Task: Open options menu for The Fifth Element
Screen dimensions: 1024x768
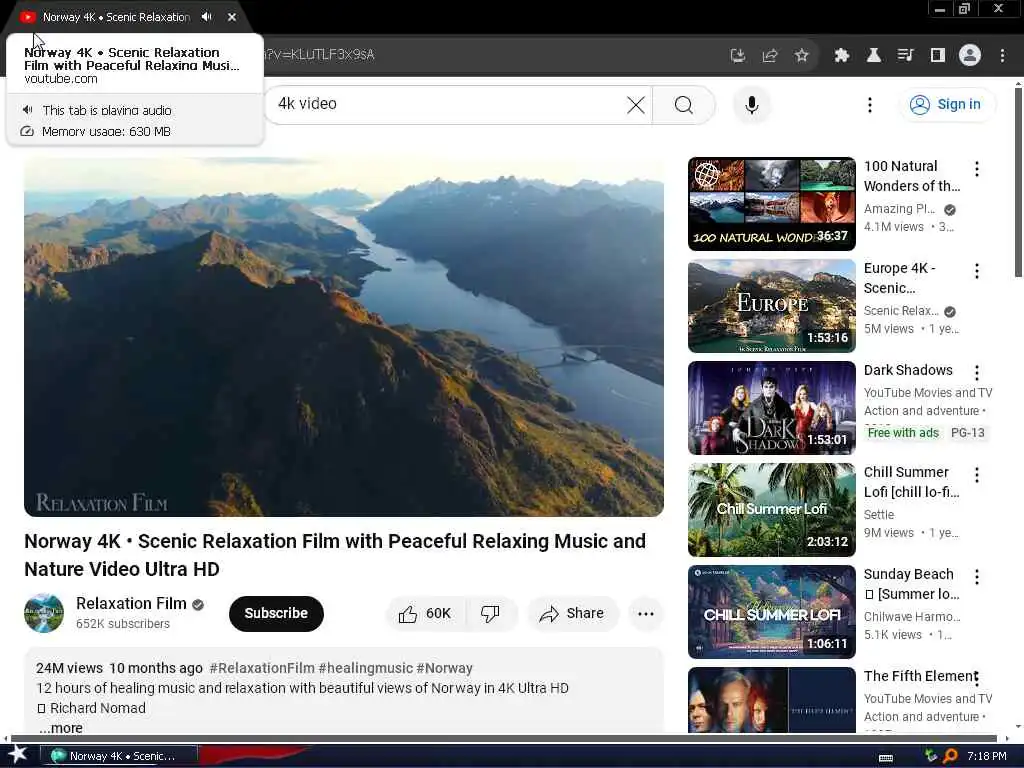Action: tap(976, 678)
